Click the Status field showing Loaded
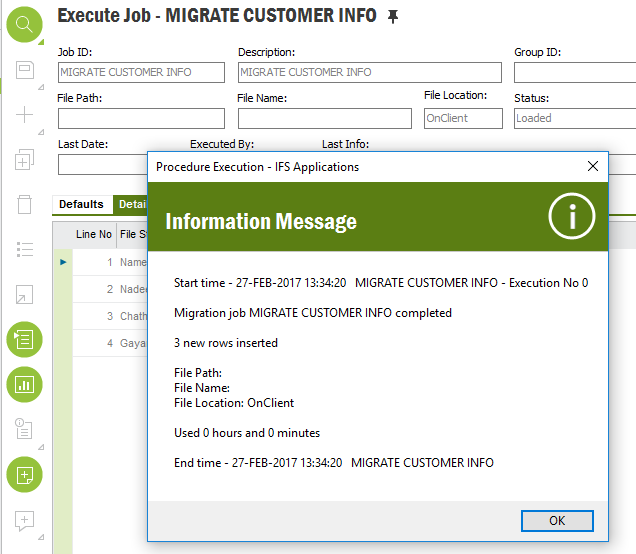 click(x=575, y=118)
